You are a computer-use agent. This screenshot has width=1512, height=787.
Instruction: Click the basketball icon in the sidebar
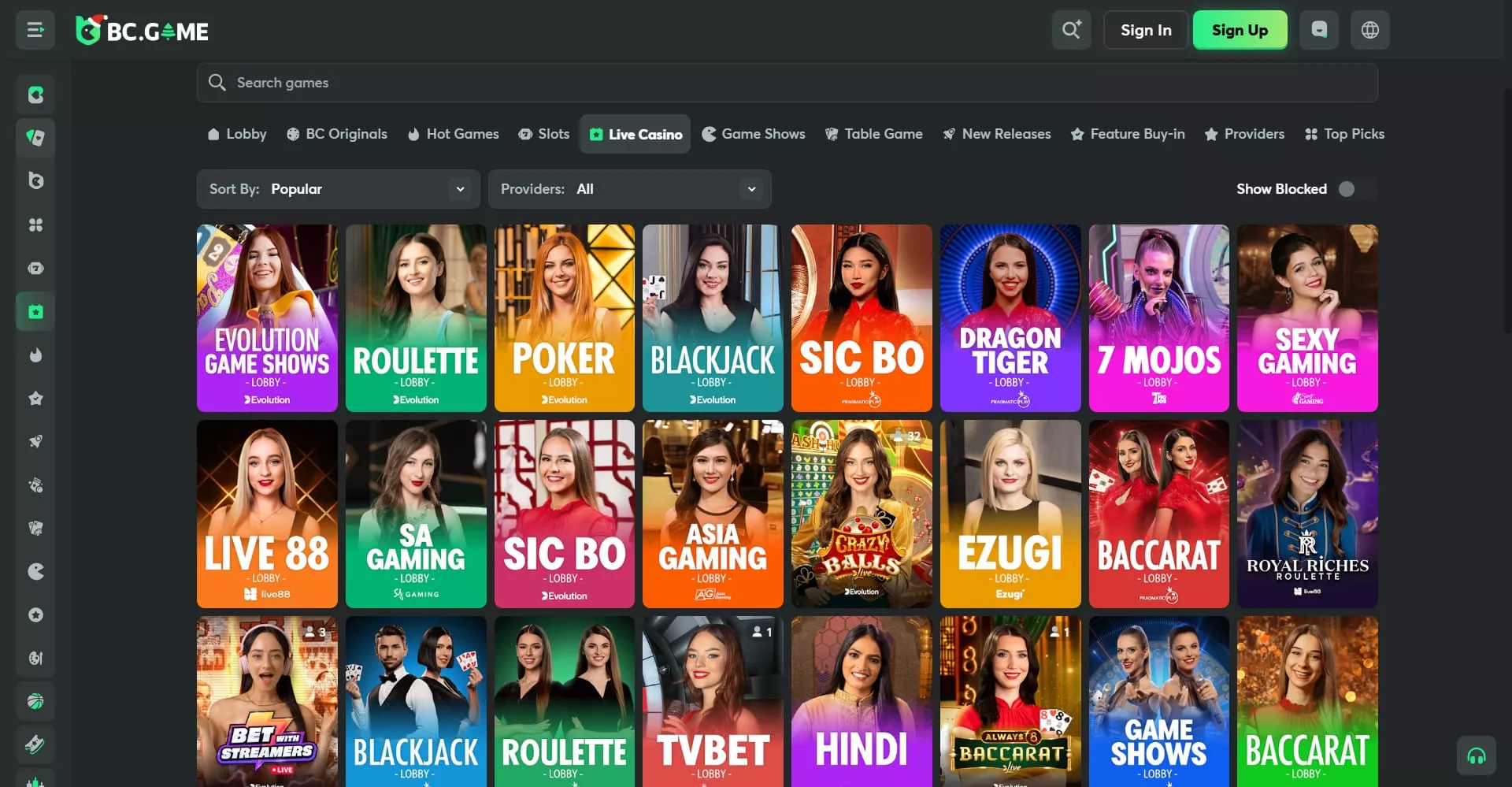pos(35,701)
